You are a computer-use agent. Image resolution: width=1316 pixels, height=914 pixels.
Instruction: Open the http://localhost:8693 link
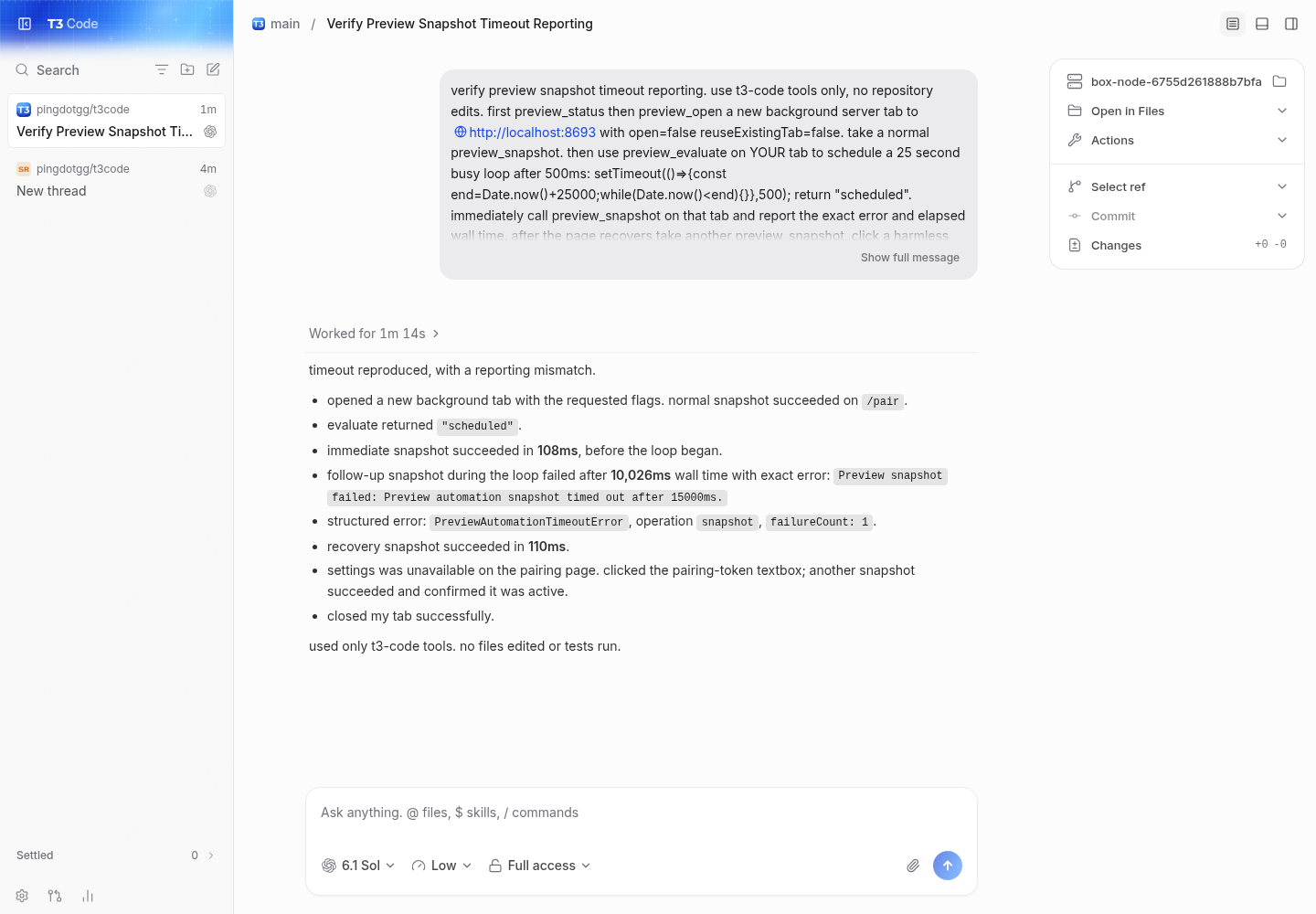(x=525, y=133)
